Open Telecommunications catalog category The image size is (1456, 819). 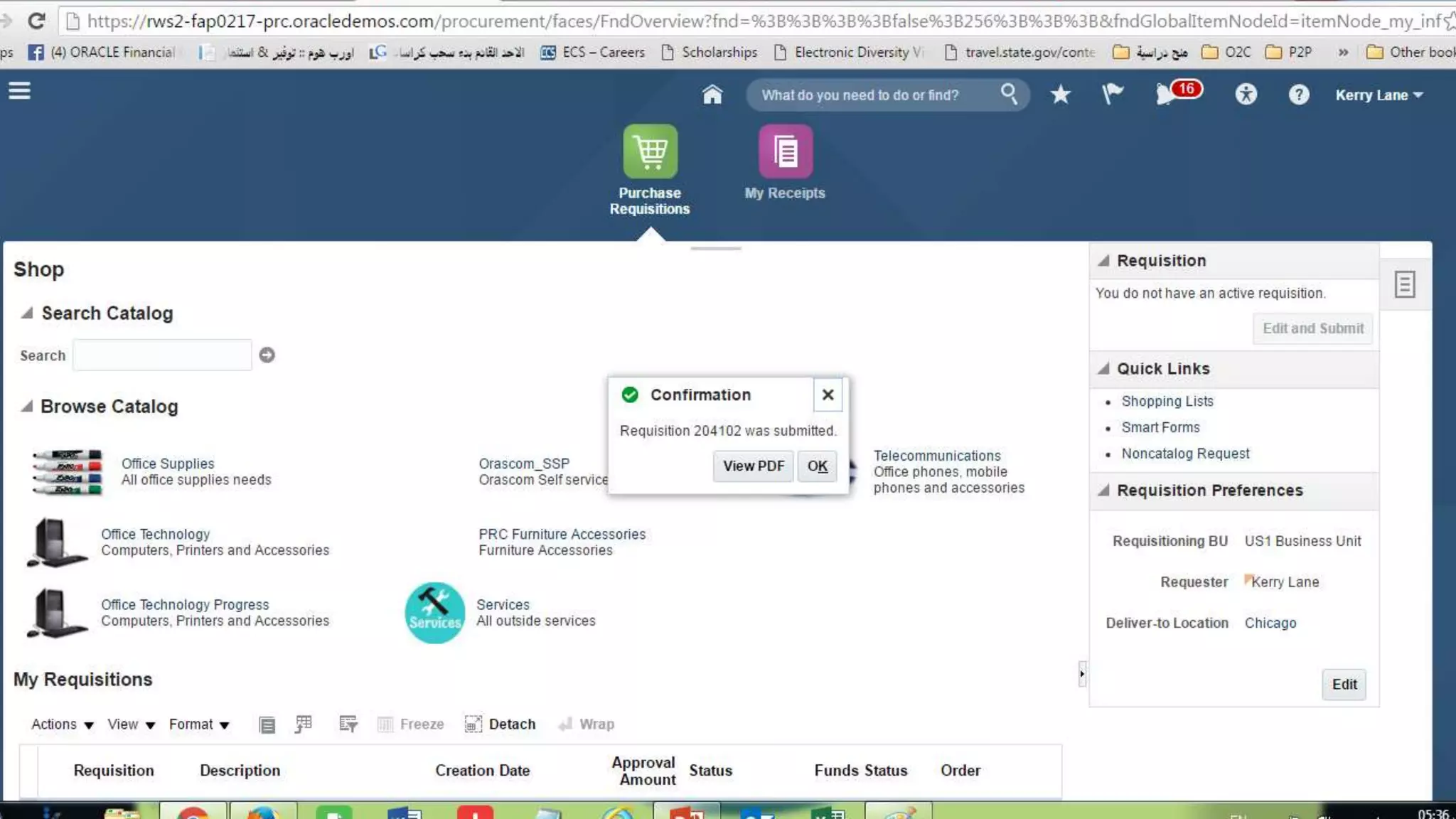937,456
